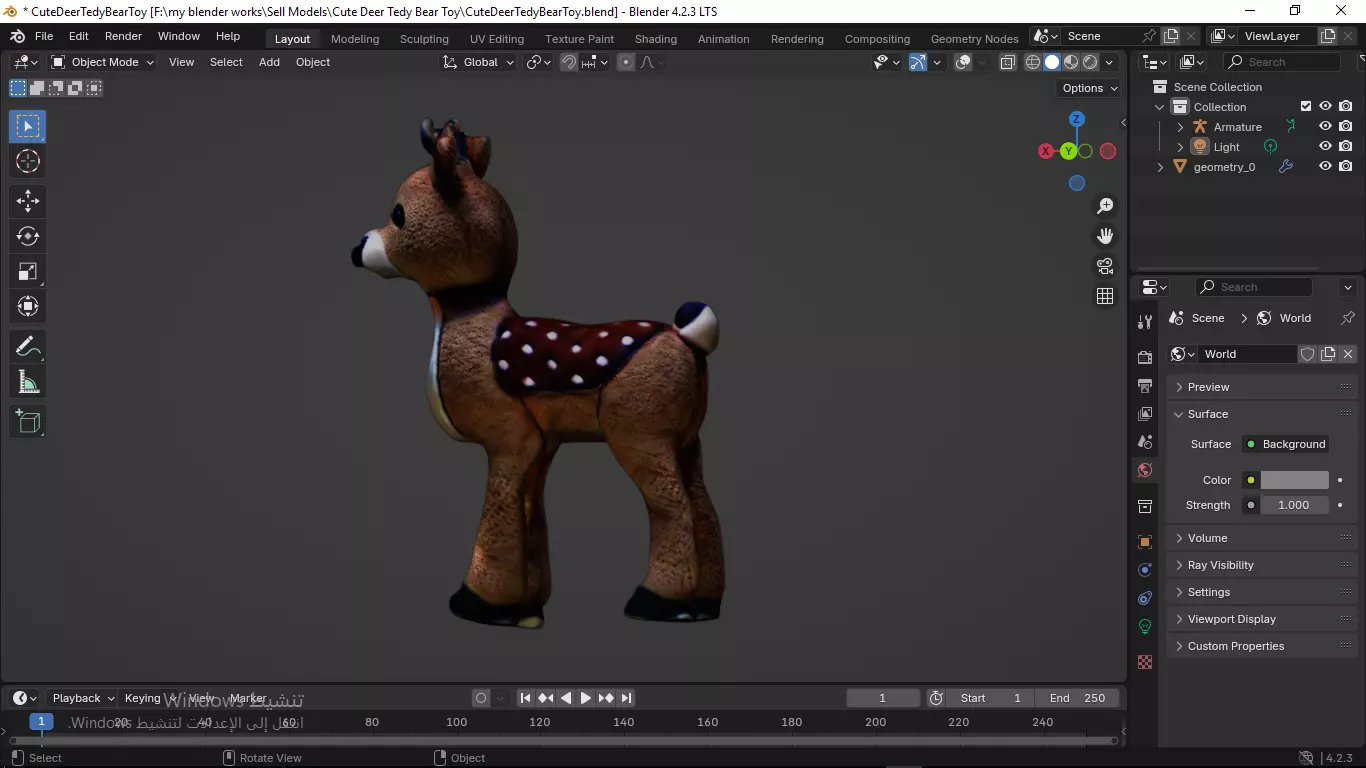Play the animation forward

[x=586, y=698]
